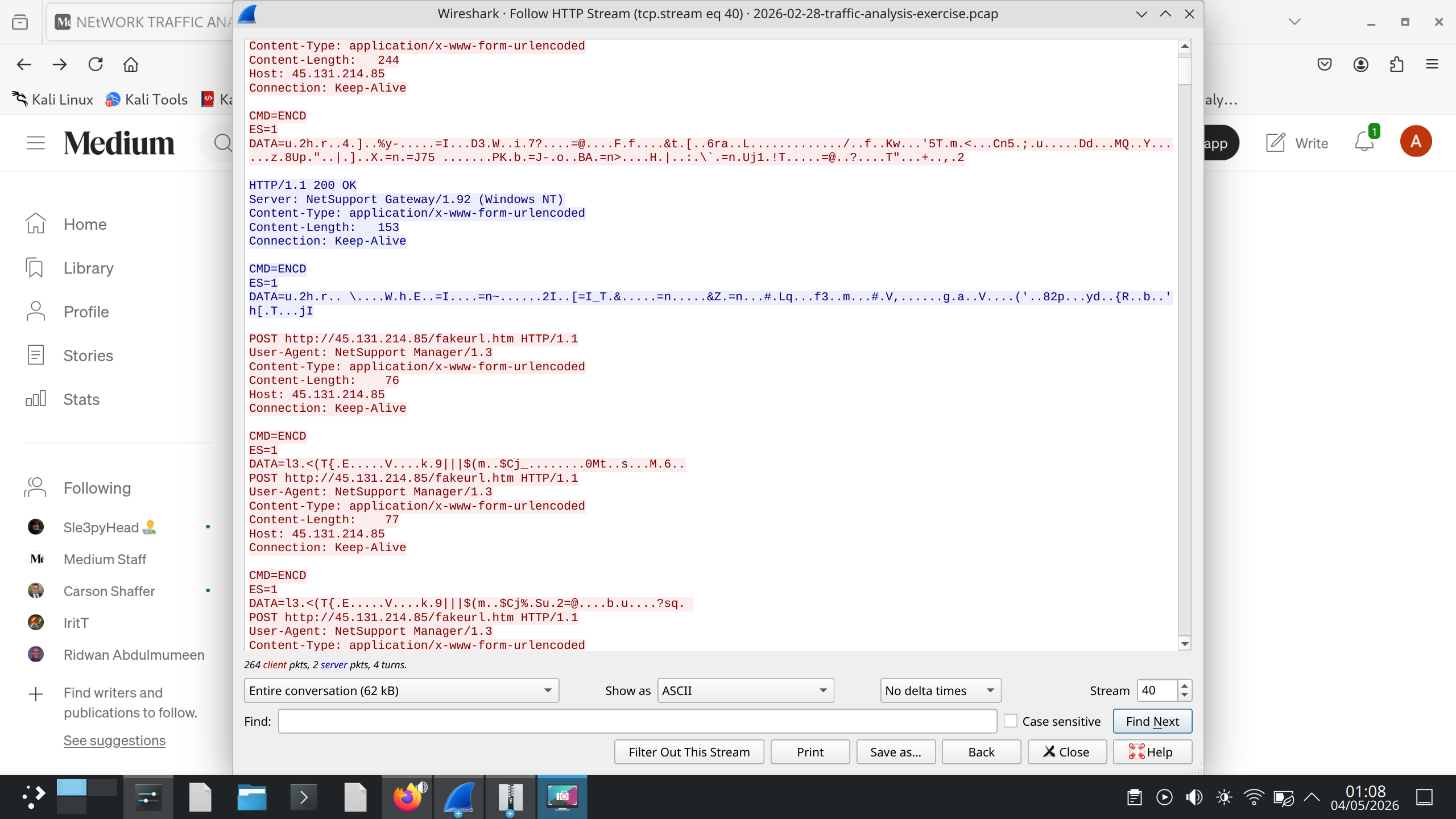1456x819 pixels.
Task: Open Firefox account icon
Action: (1361, 64)
